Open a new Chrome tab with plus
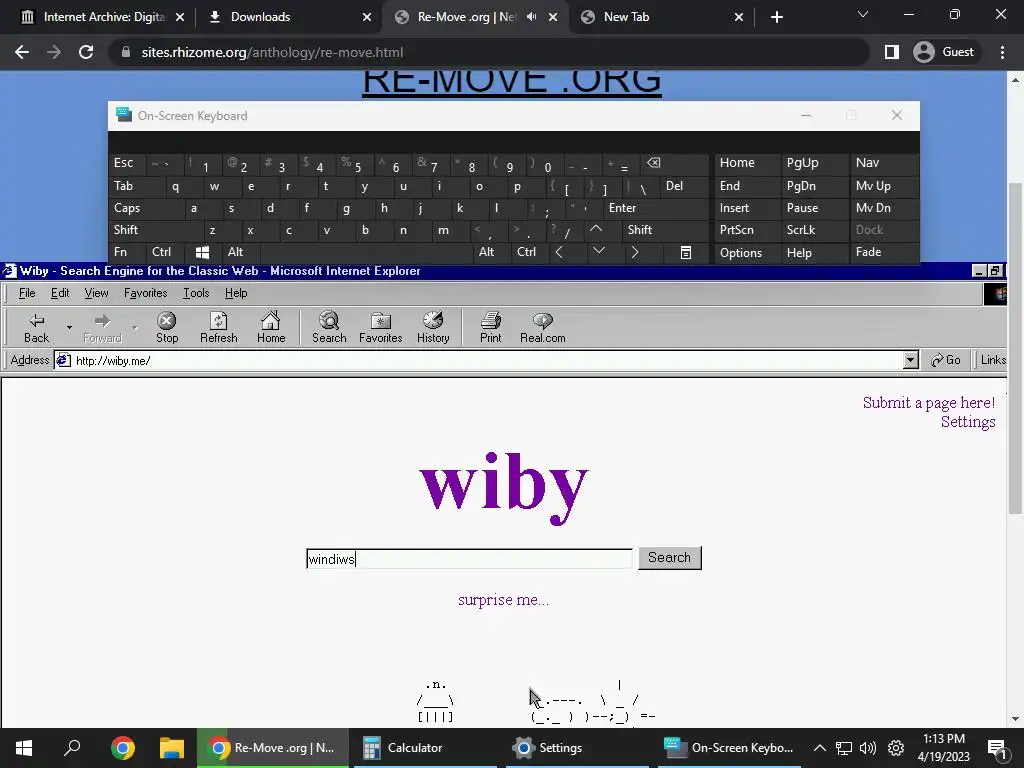Screen dimensions: 1024x768 776,17
